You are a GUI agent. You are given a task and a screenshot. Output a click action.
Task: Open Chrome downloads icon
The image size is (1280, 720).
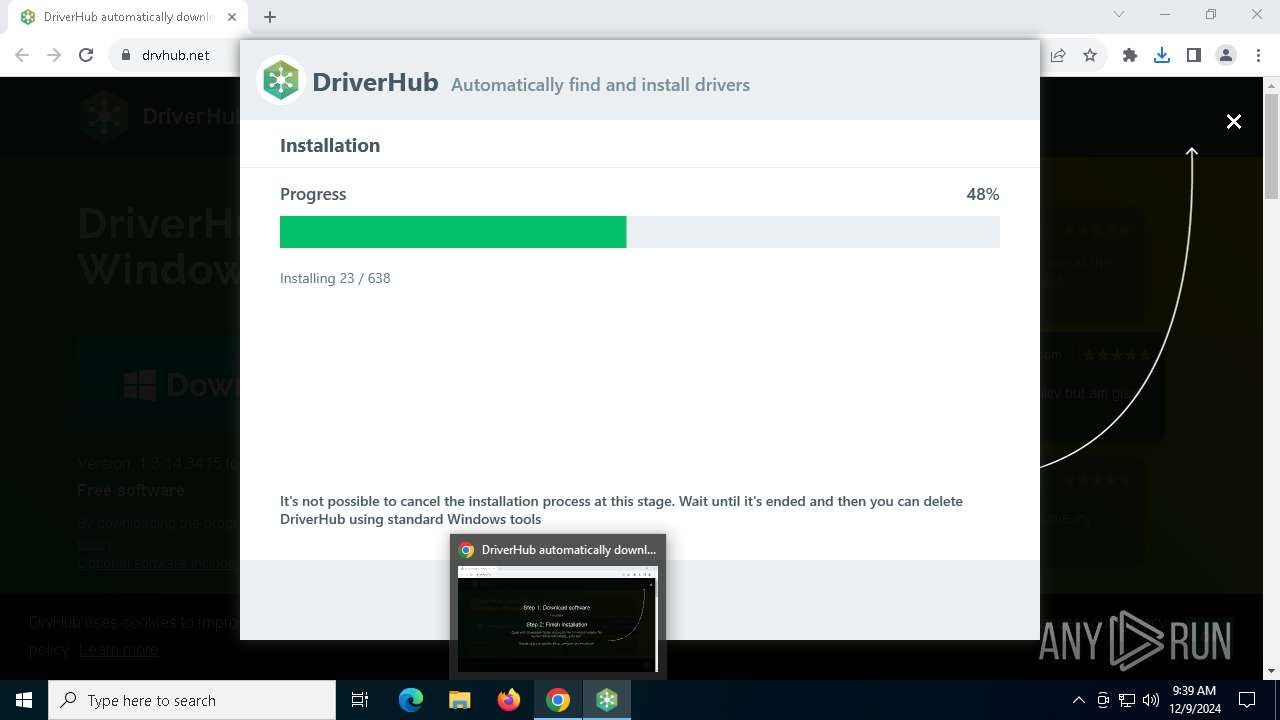coord(1162,56)
